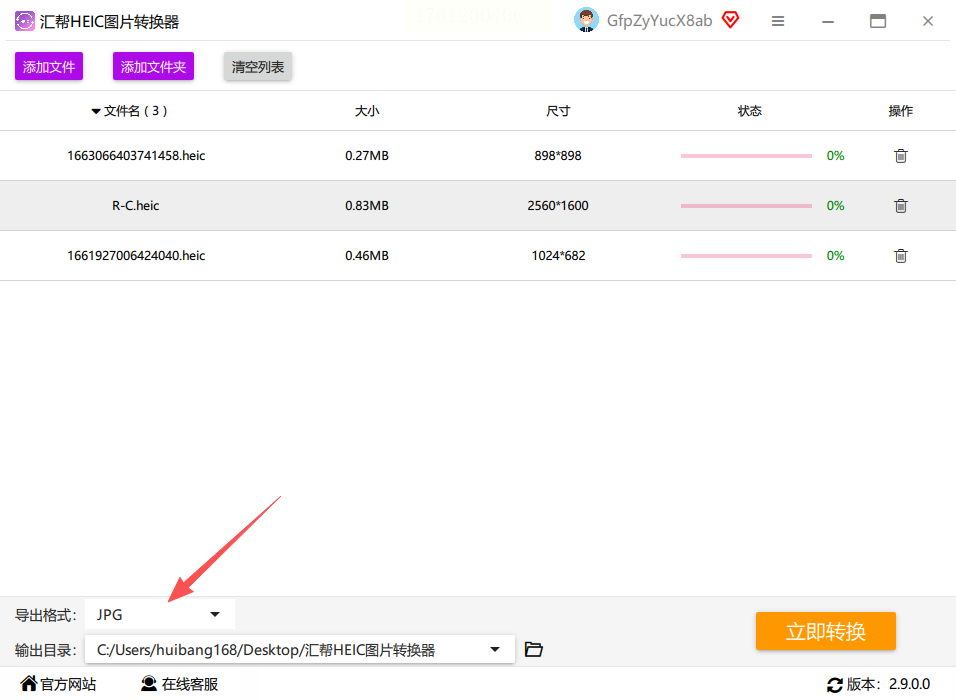Sort by the 文件名 column arrow
This screenshot has height=700, width=956.
pos(96,112)
